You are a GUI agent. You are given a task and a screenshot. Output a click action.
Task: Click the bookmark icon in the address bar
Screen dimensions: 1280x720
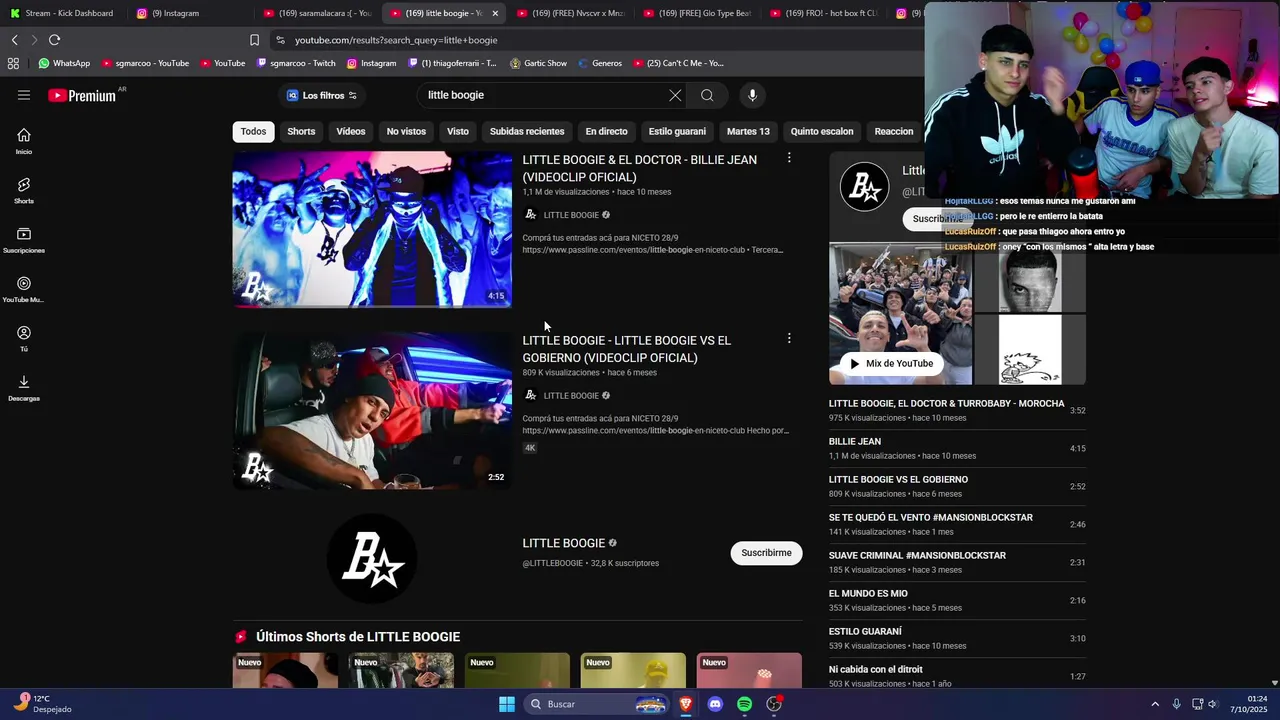coord(254,40)
